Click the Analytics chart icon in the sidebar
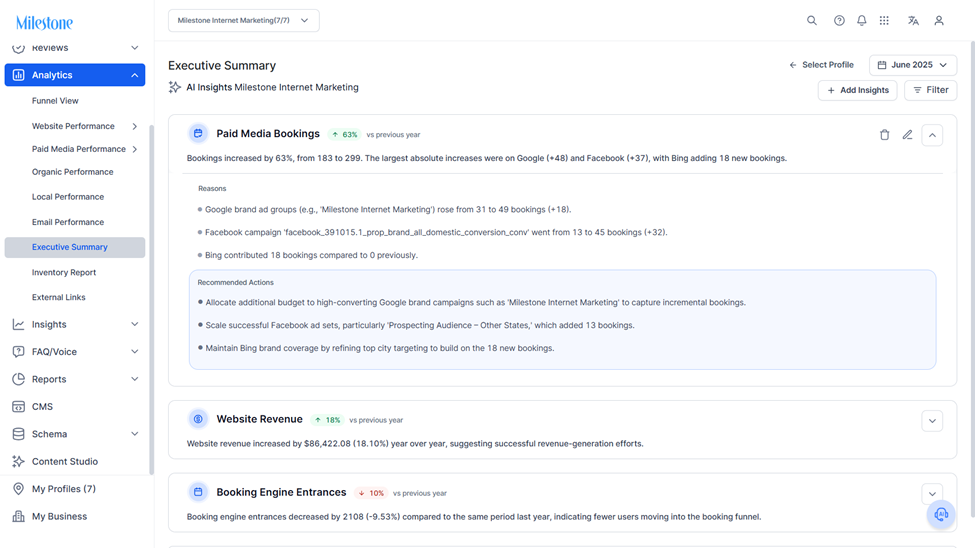The height and width of the screenshot is (548, 975). 19,75
